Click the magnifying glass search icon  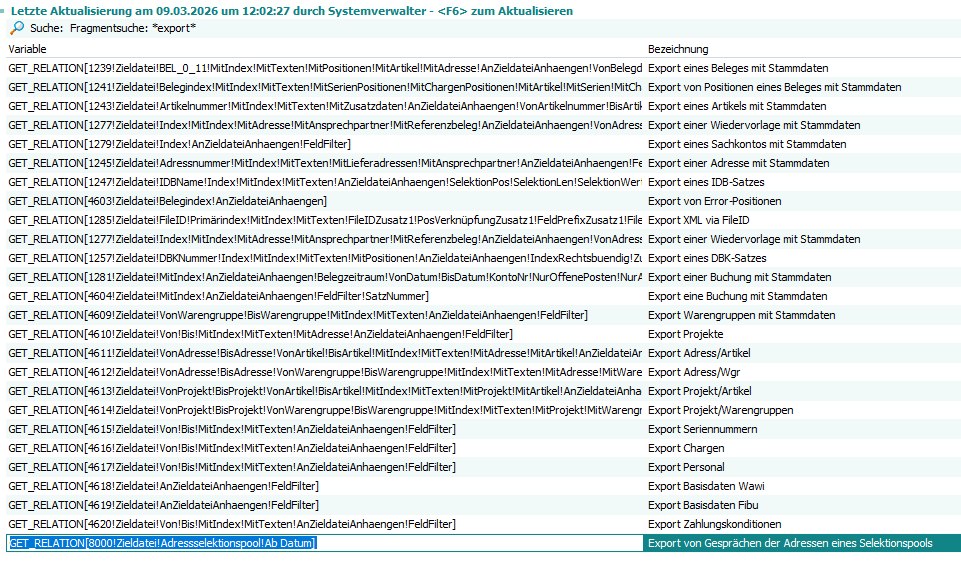tap(17, 28)
